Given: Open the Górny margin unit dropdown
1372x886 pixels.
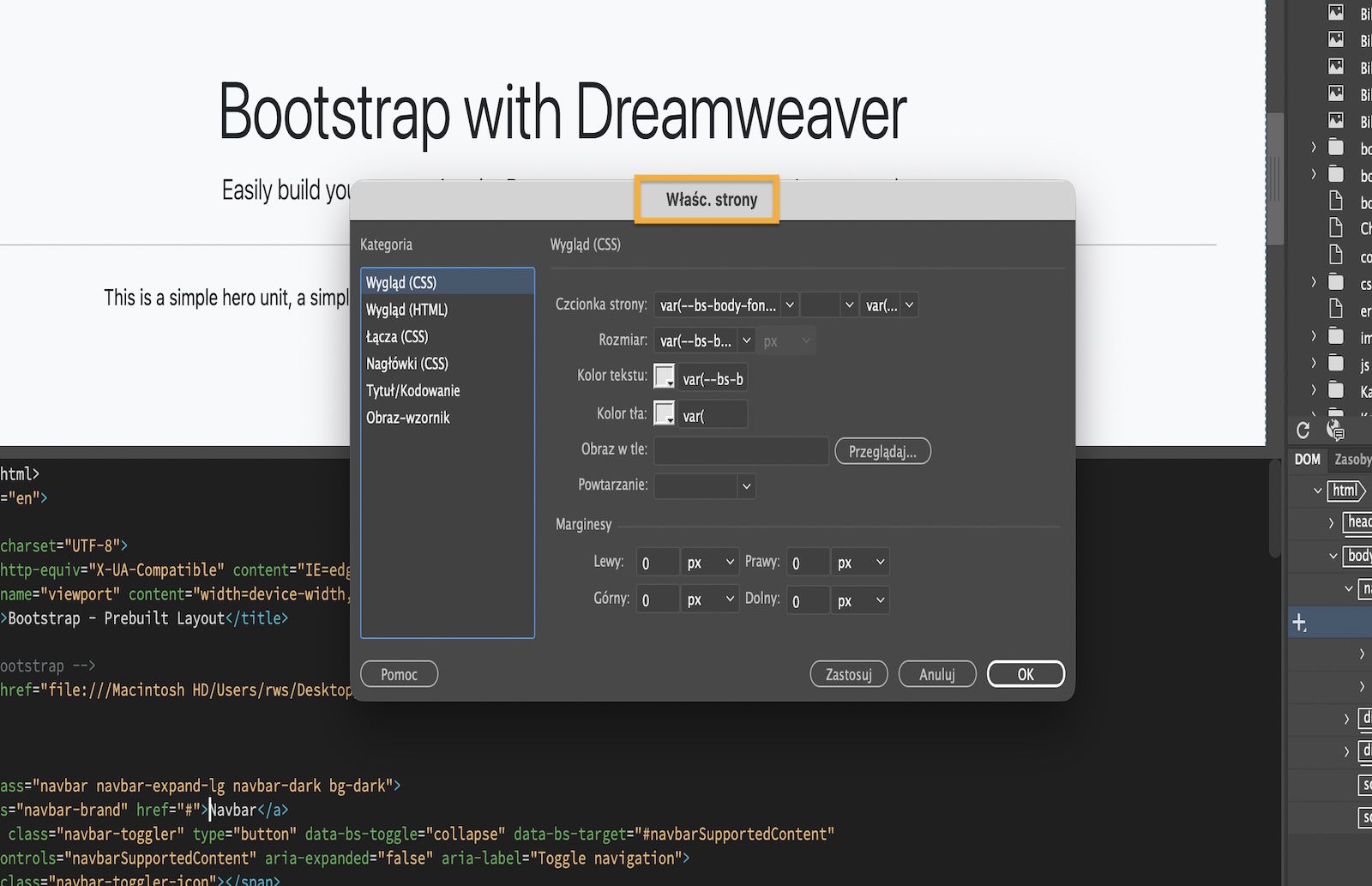Looking at the screenshot, I should [x=710, y=600].
